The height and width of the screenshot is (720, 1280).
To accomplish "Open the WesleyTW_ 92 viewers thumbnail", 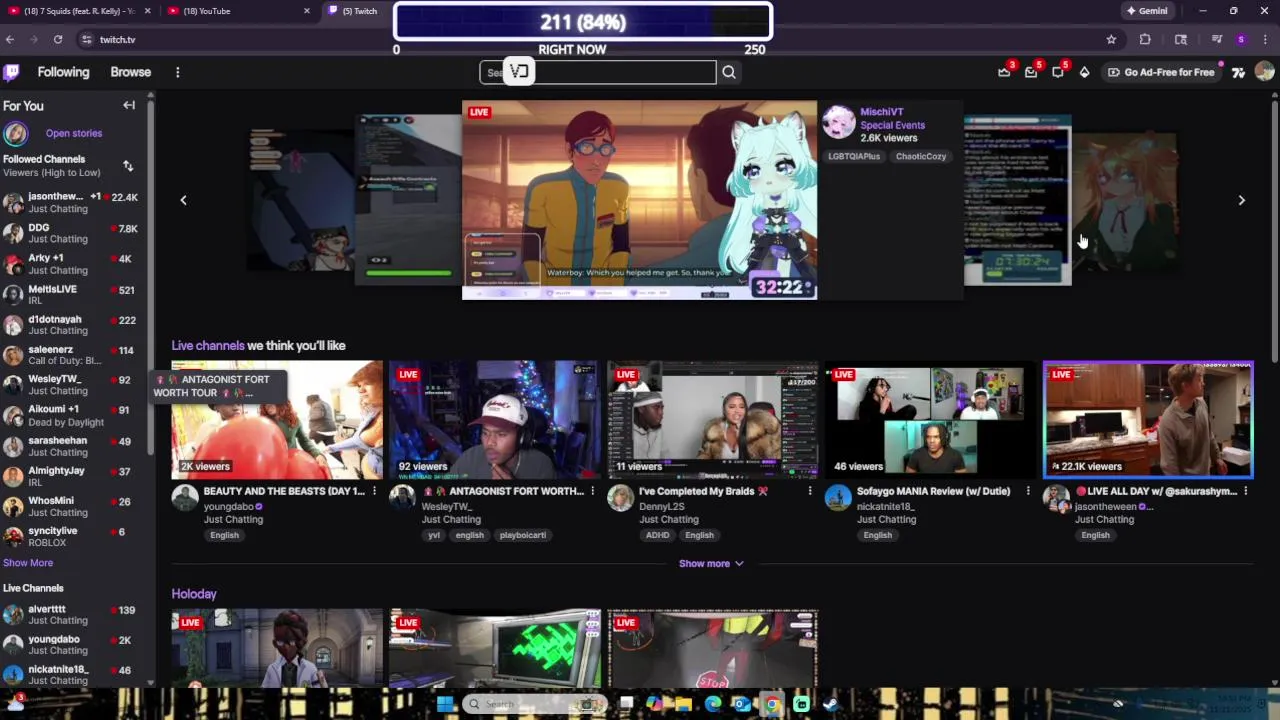I will 495,420.
